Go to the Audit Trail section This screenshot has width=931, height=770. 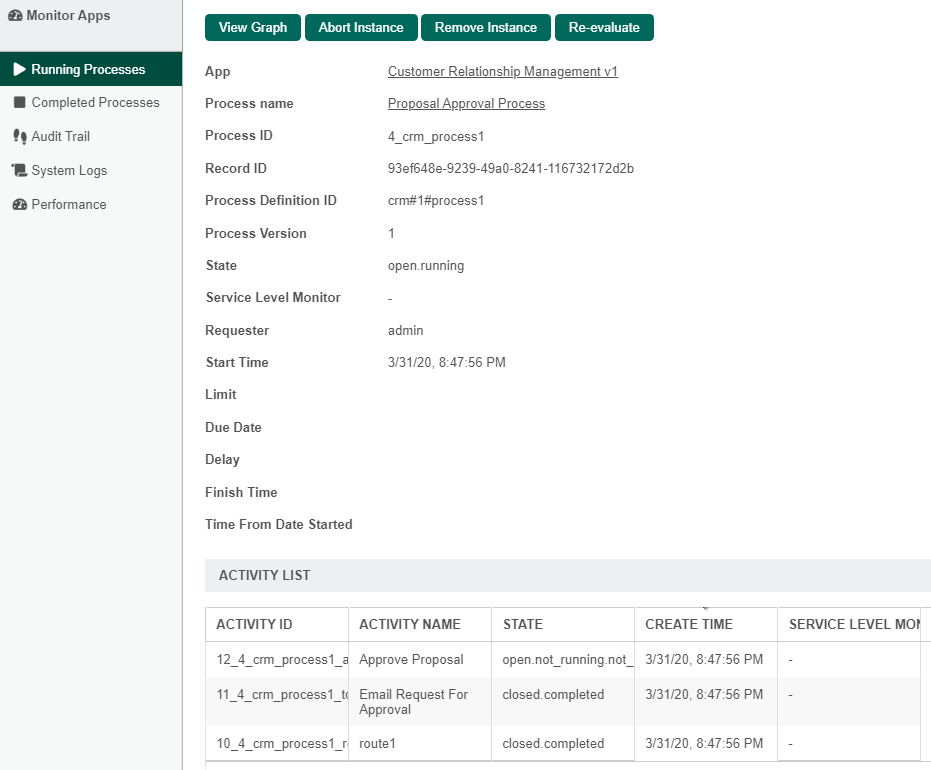tap(60, 137)
